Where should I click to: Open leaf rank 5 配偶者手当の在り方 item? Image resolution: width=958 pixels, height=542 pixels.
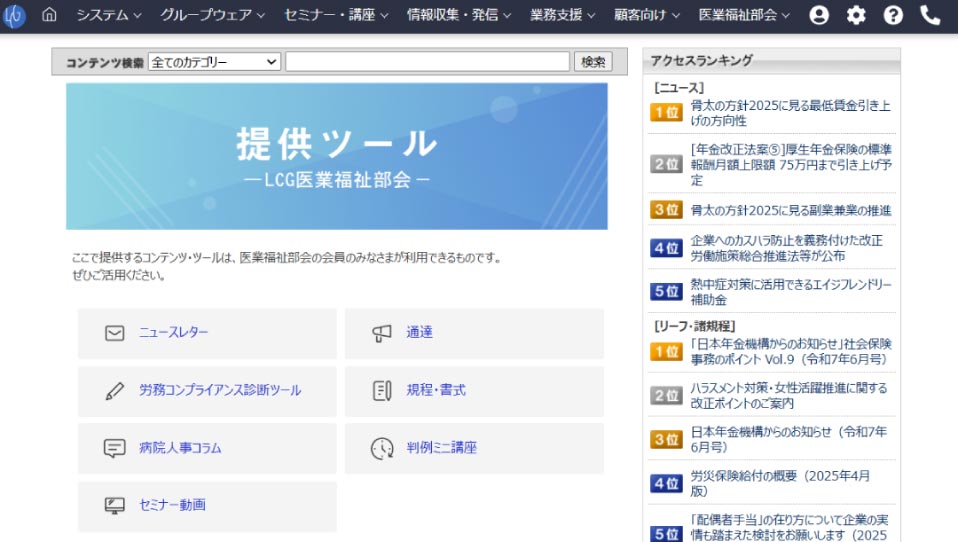(x=789, y=527)
